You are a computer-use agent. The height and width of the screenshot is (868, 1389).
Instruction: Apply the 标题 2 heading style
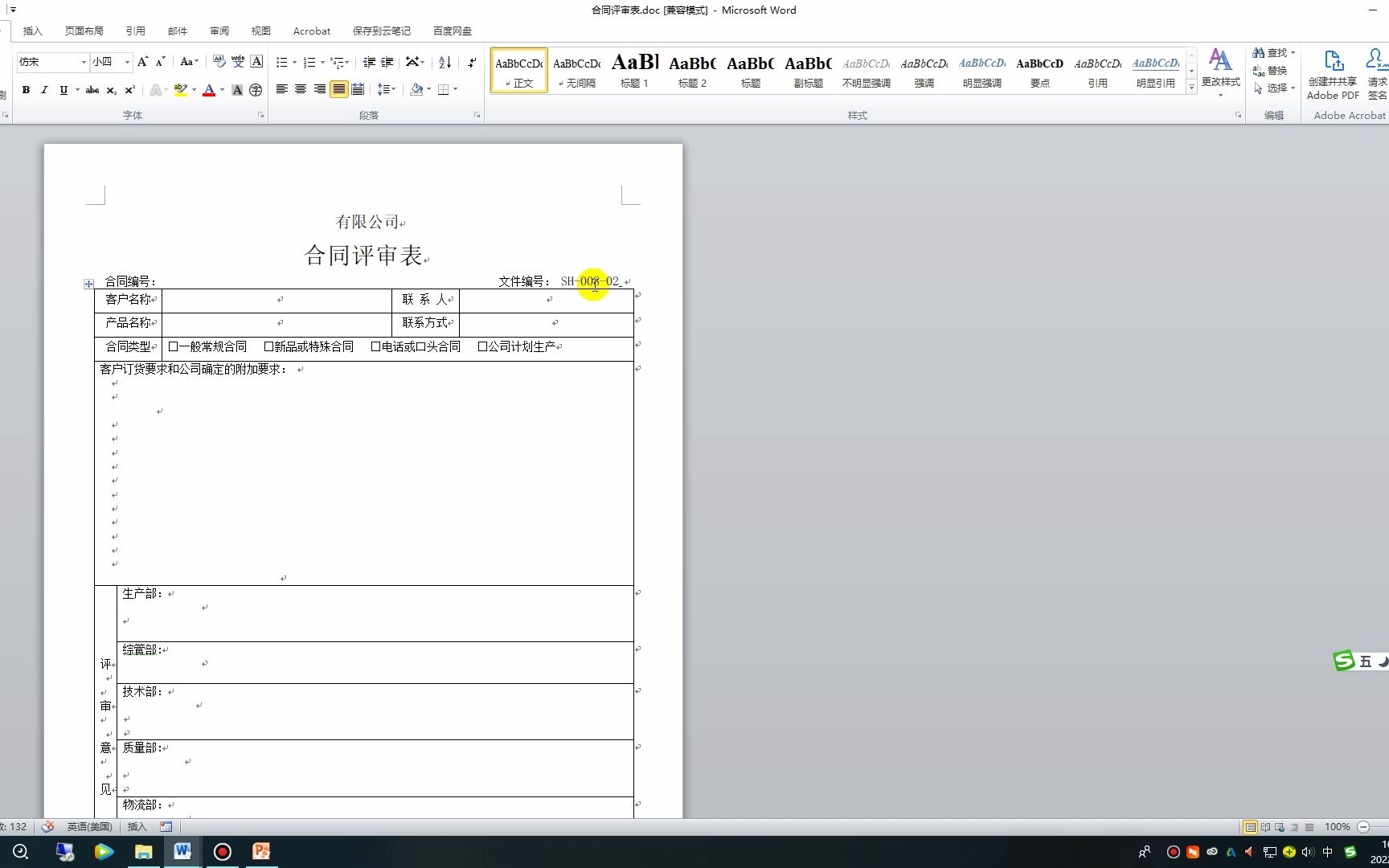pos(693,71)
